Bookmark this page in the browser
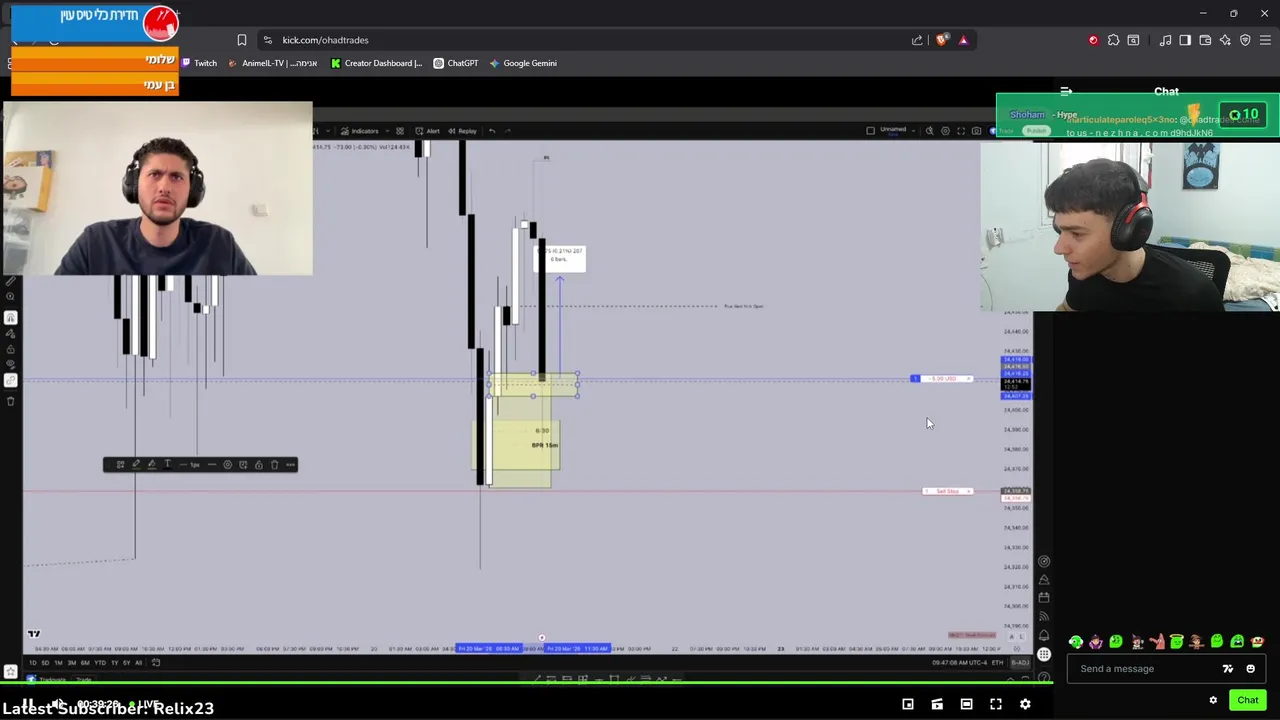 point(241,40)
